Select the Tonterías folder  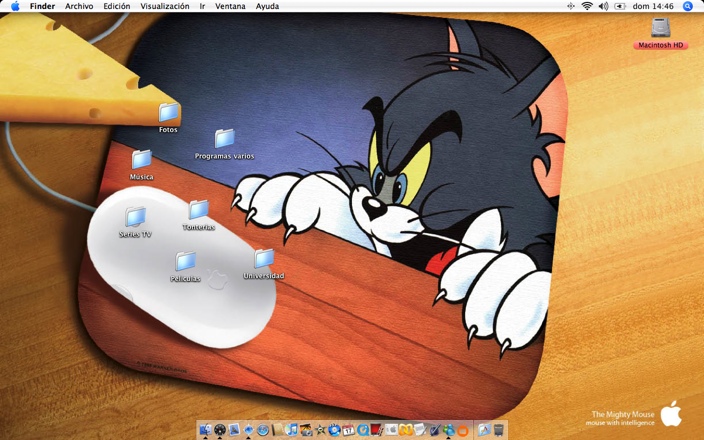pyautogui.click(x=199, y=210)
